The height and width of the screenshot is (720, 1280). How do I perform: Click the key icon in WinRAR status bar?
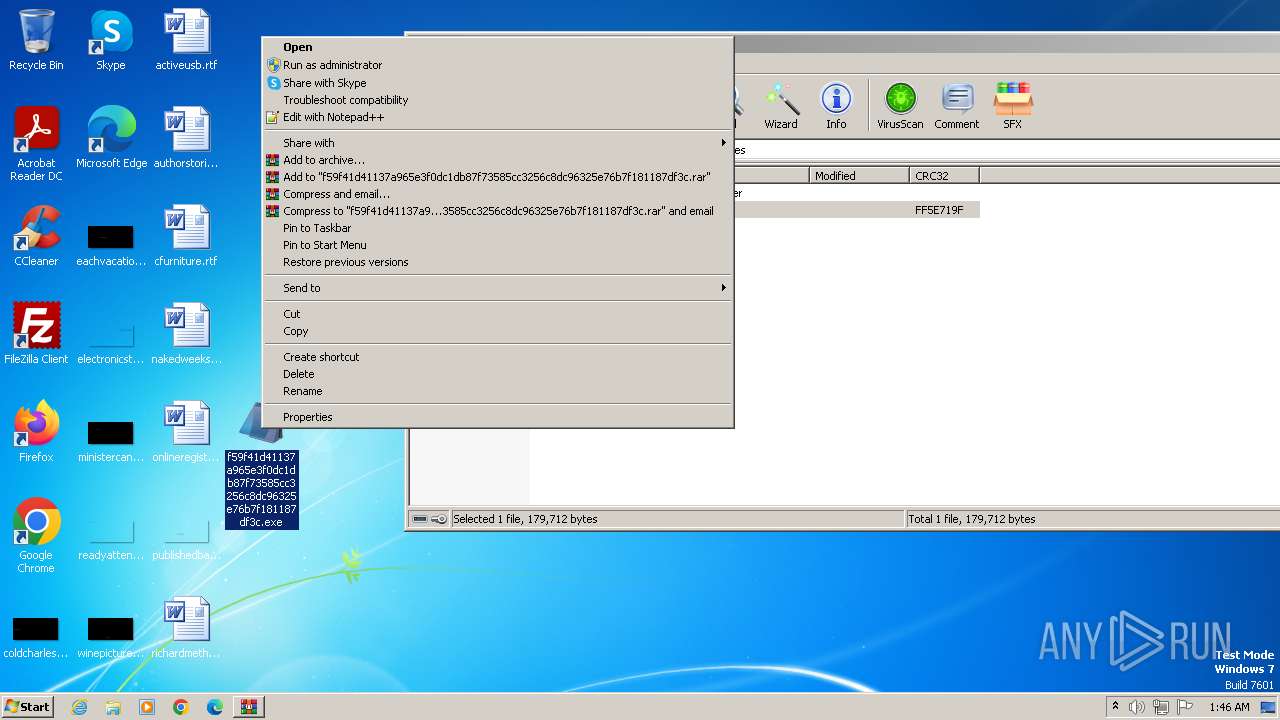click(x=438, y=519)
